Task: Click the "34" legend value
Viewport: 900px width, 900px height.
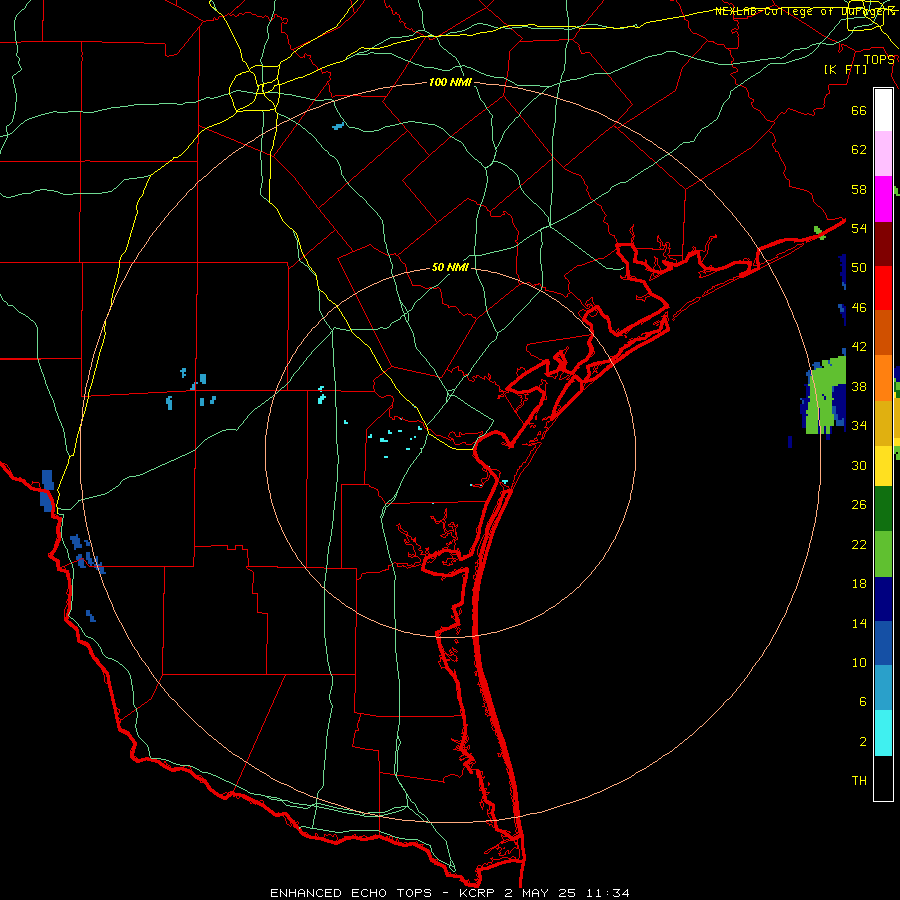Action: point(859,425)
